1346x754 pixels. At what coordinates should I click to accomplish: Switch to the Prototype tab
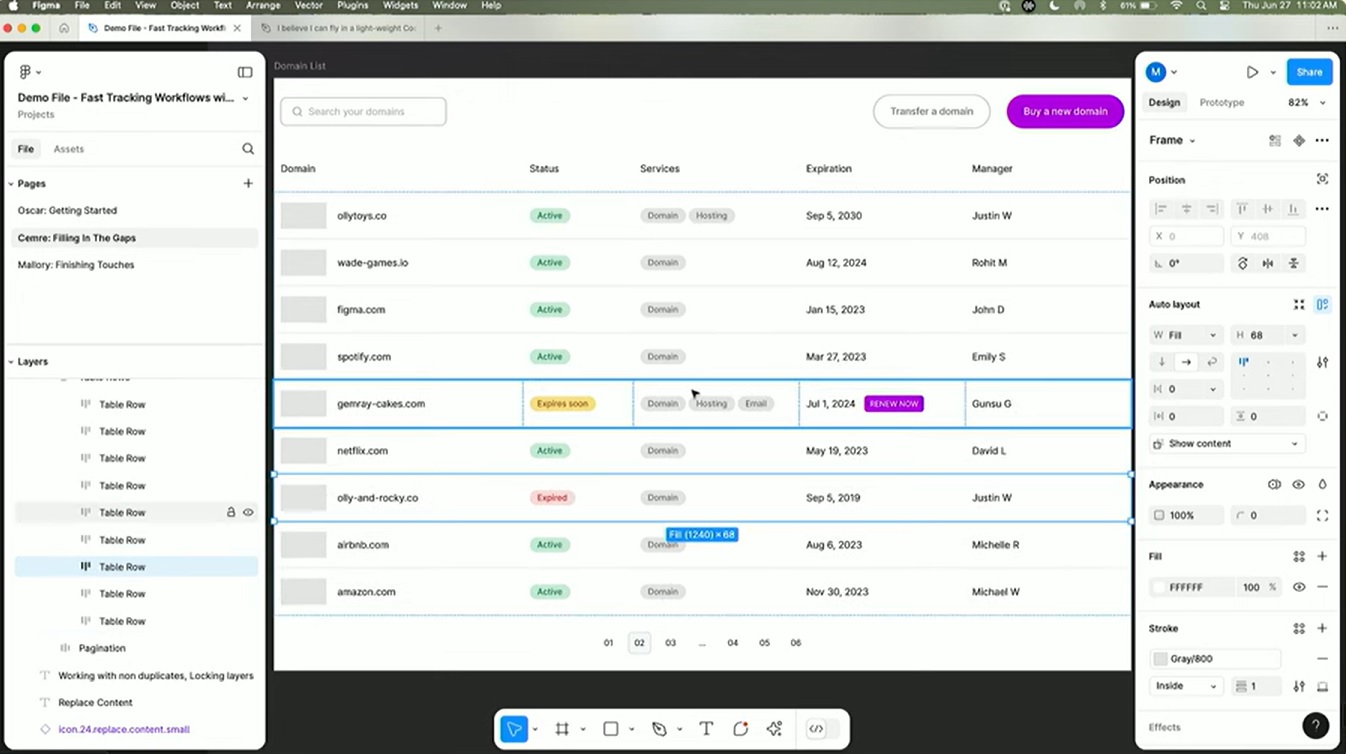pos(1222,102)
